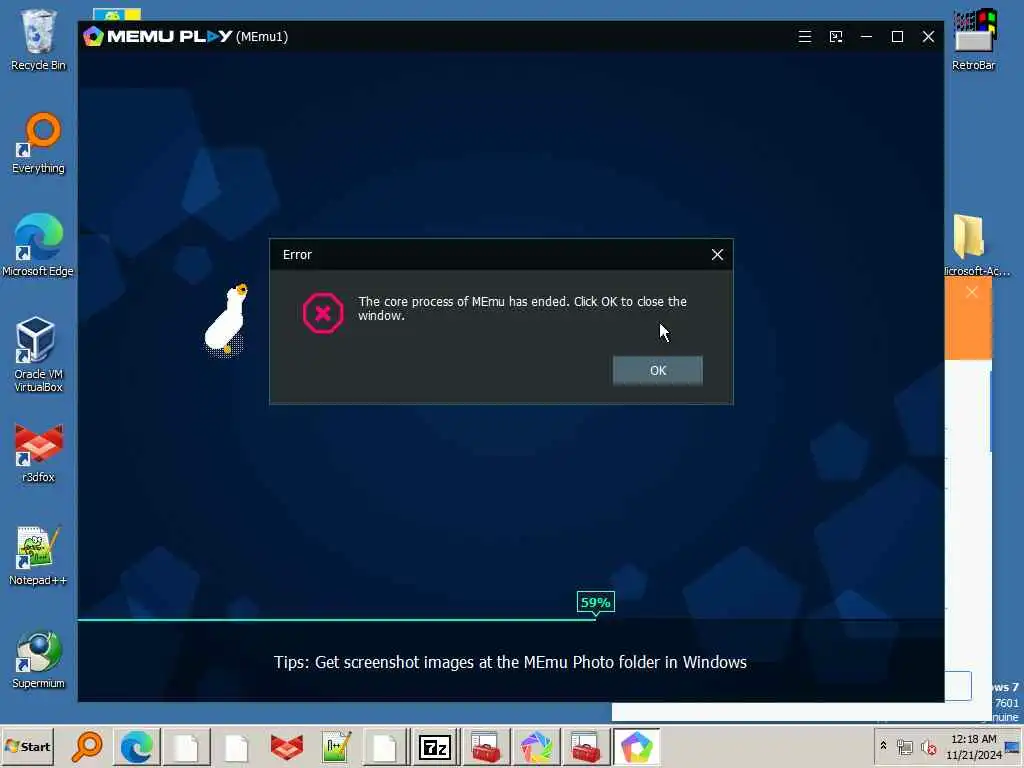Image resolution: width=1024 pixels, height=768 pixels.
Task: Close the Error dialog with its X
Action: pos(717,255)
